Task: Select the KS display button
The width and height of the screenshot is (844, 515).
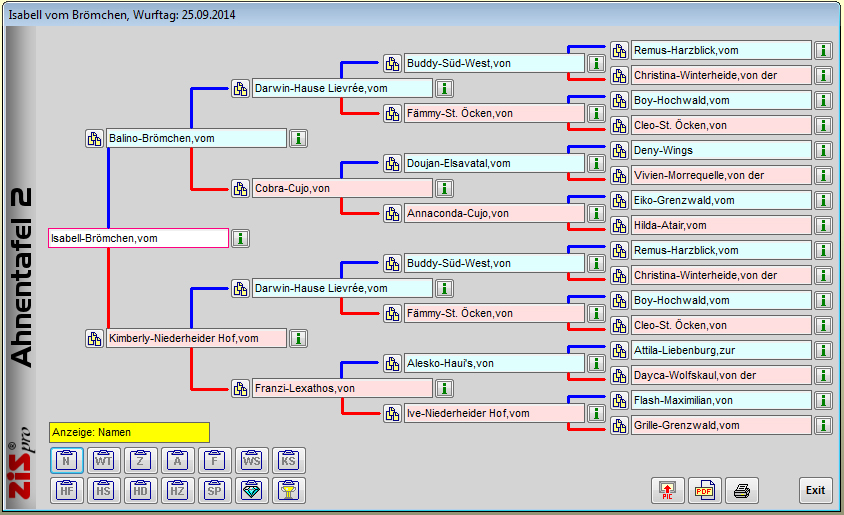Action: tap(288, 460)
